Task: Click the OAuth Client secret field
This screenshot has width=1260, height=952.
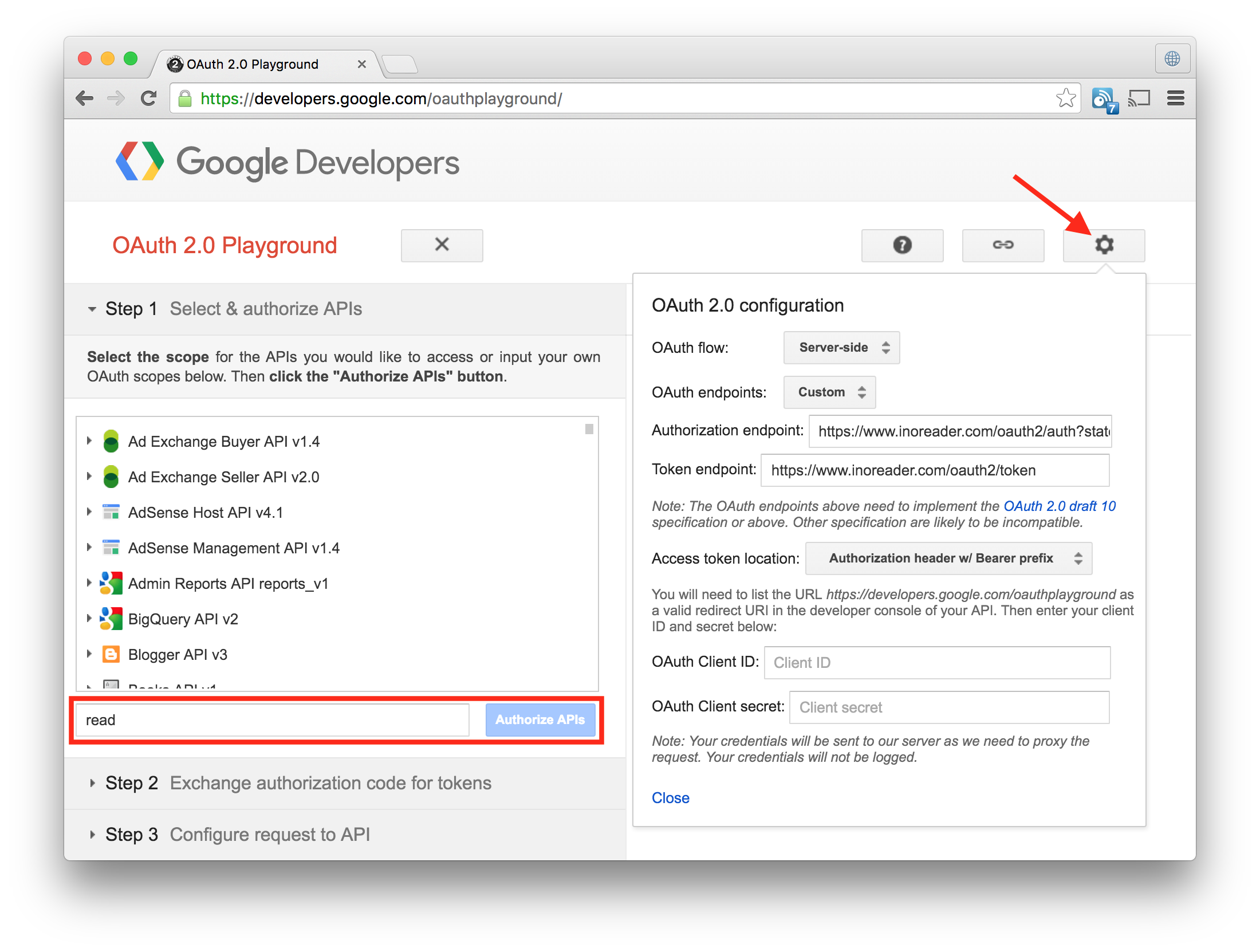Action: (x=949, y=707)
